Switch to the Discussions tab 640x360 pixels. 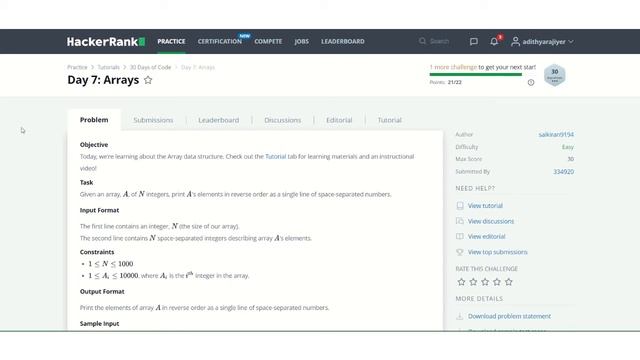point(282,120)
